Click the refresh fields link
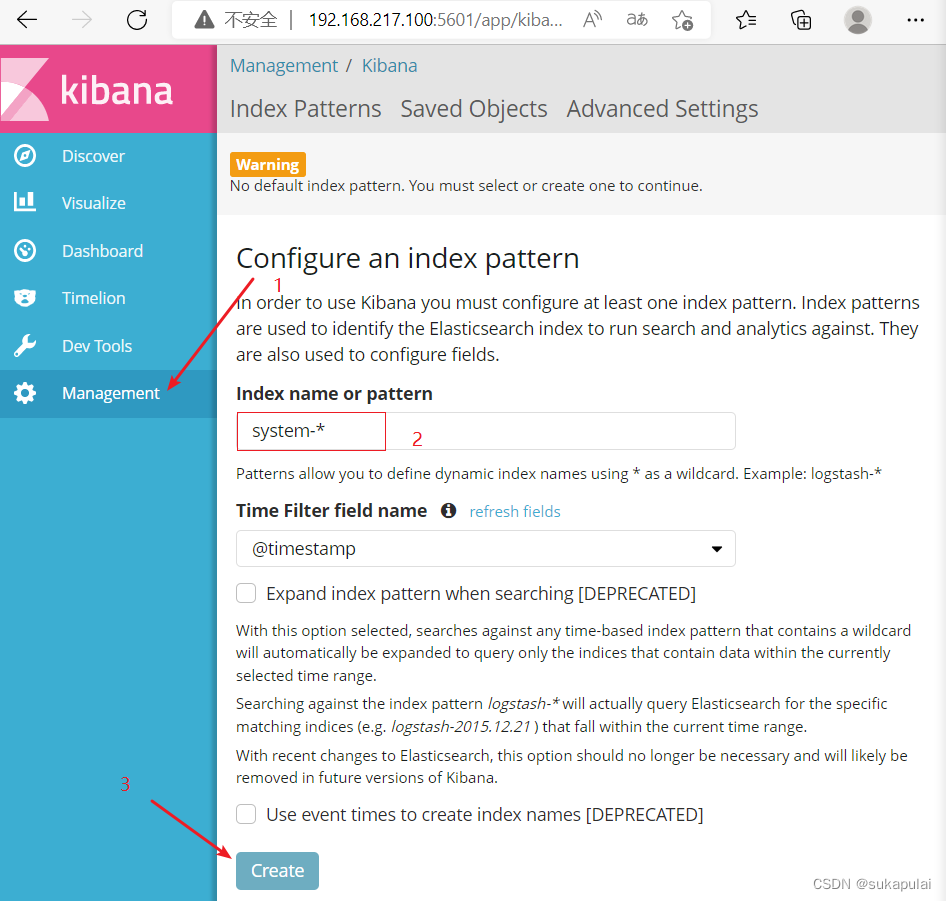Image resolution: width=946 pixels, height=901 pixels. tap(515, 511)
